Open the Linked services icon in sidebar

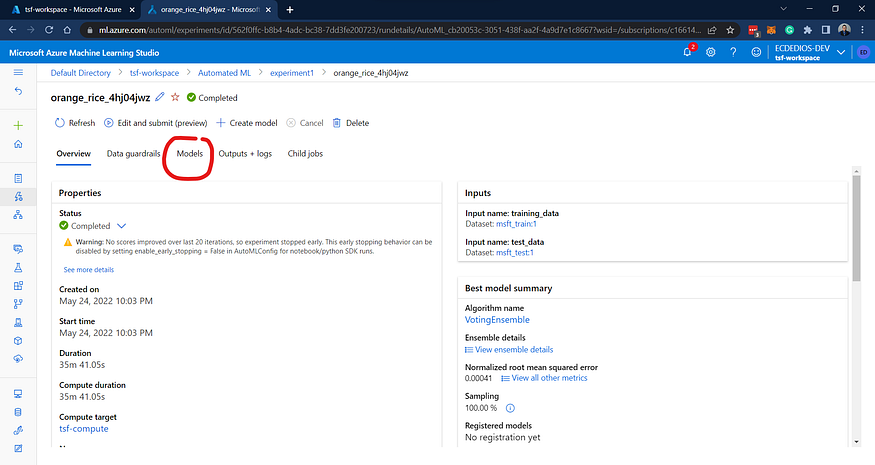click(18, 430)
